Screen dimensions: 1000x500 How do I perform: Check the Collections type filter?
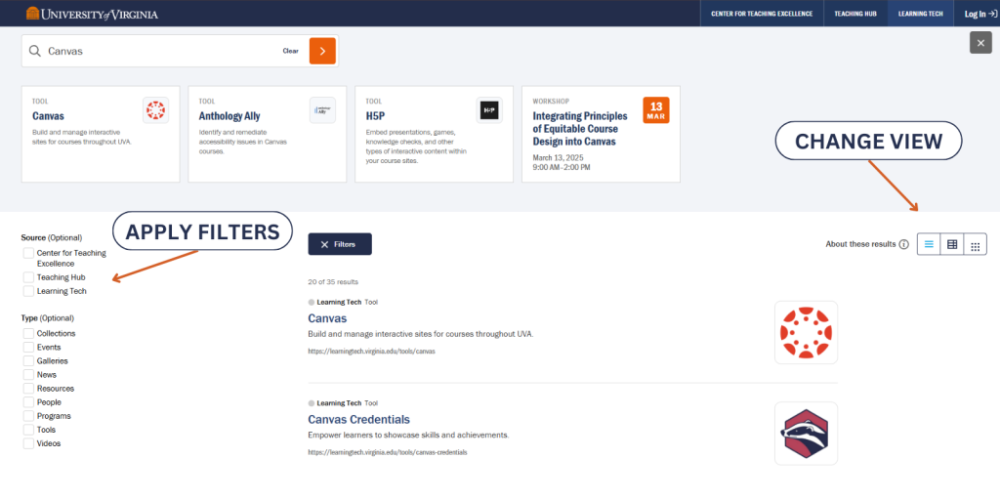(29, 334)
